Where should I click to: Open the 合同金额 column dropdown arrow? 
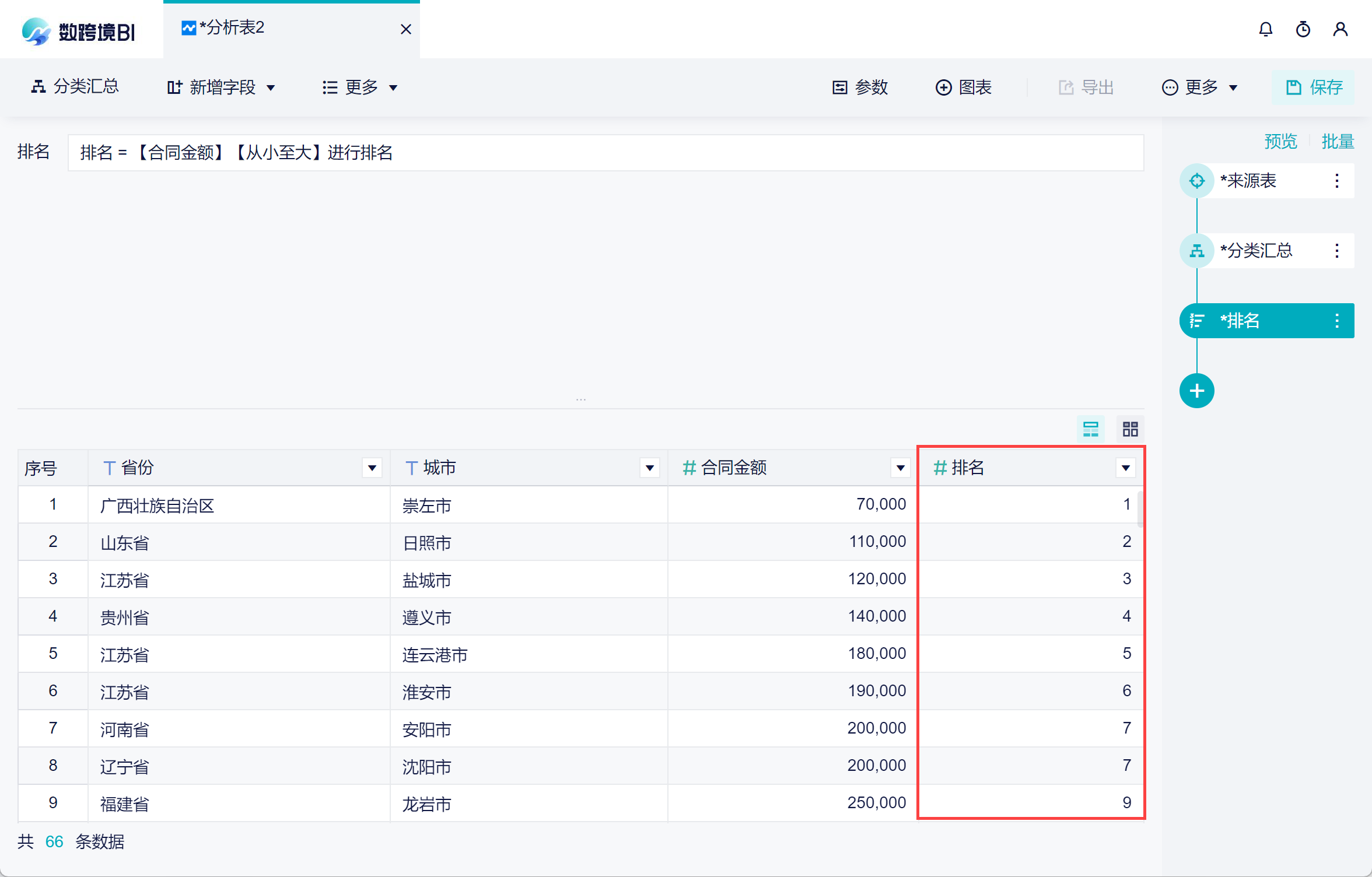[900, 468]
